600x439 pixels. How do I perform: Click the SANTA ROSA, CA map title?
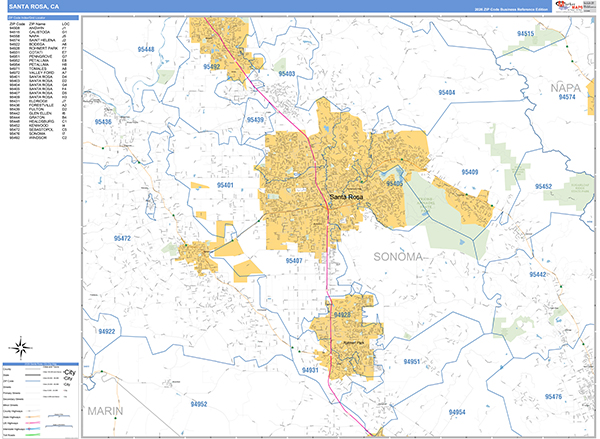[x=34, y=7]
